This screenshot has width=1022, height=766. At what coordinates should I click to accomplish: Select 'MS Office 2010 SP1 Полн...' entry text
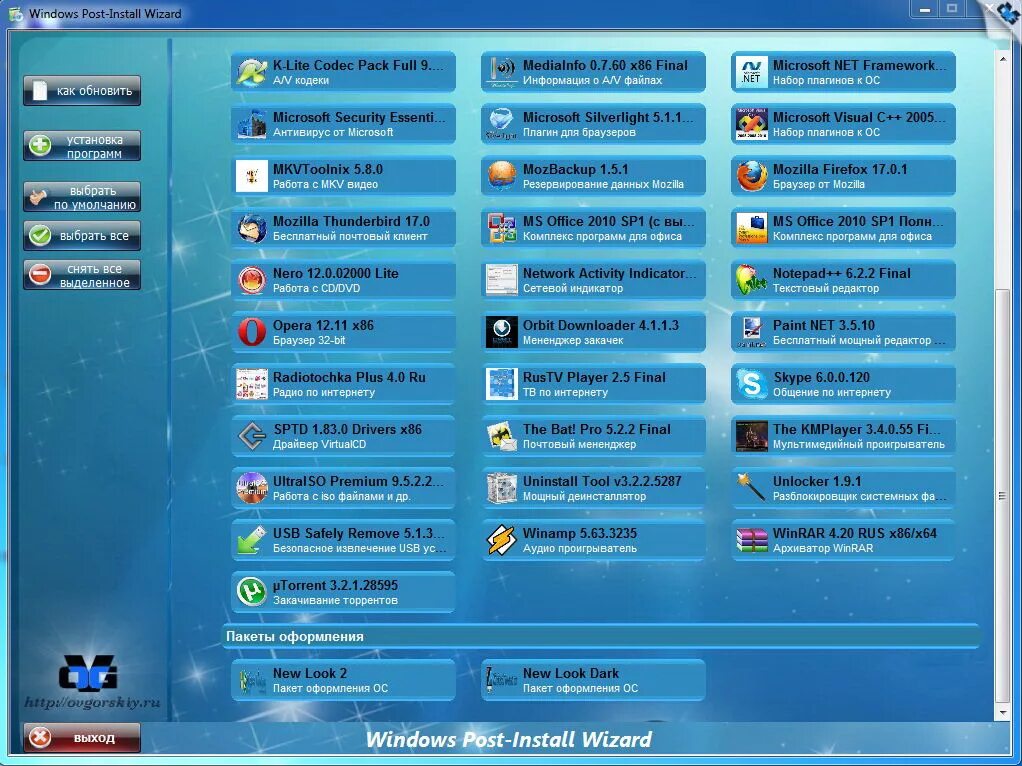coord(858,221)
